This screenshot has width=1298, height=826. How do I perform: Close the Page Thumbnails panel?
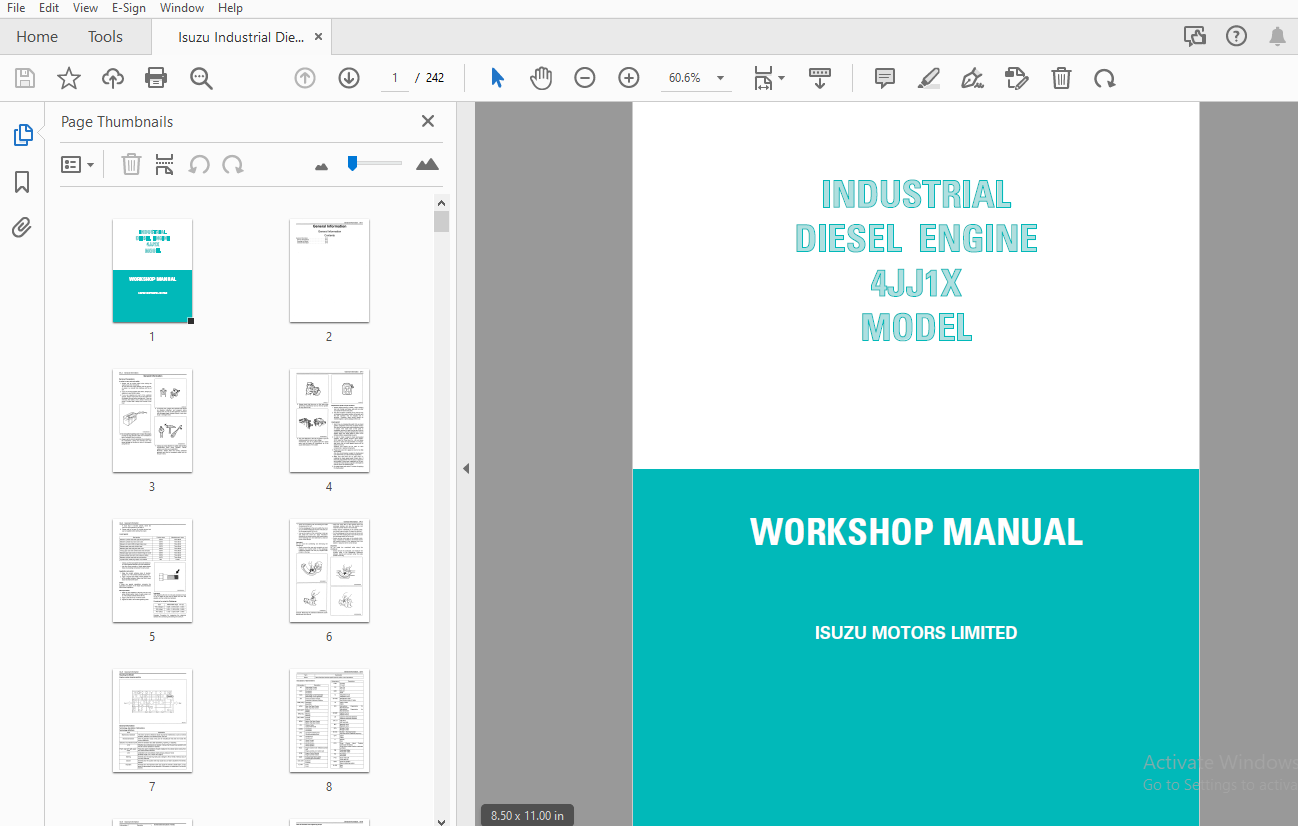[x=428, y=121]
